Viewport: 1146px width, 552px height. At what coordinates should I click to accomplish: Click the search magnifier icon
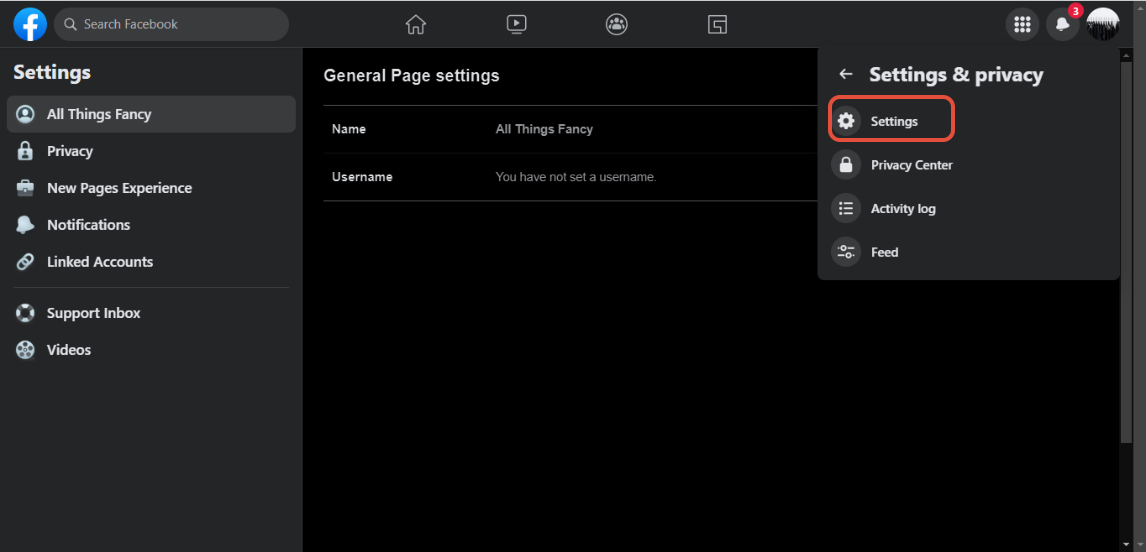coord(71,24)
